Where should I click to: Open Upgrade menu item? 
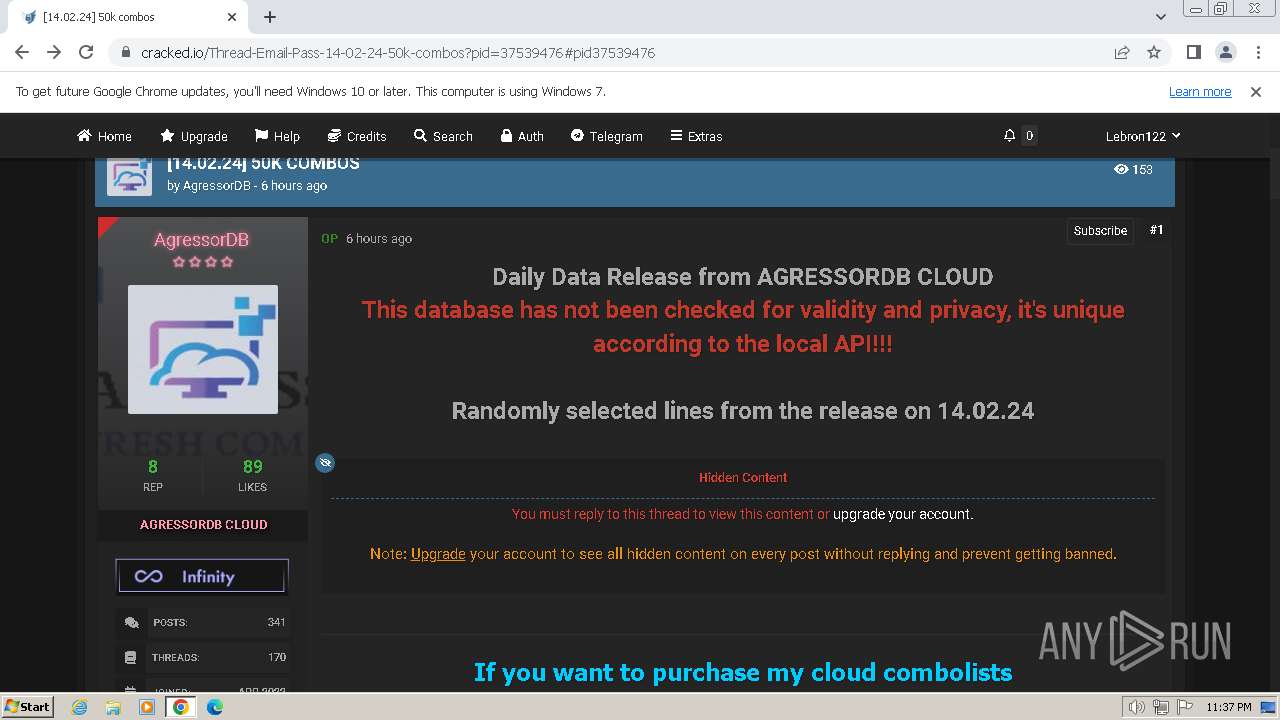(195, 136)
